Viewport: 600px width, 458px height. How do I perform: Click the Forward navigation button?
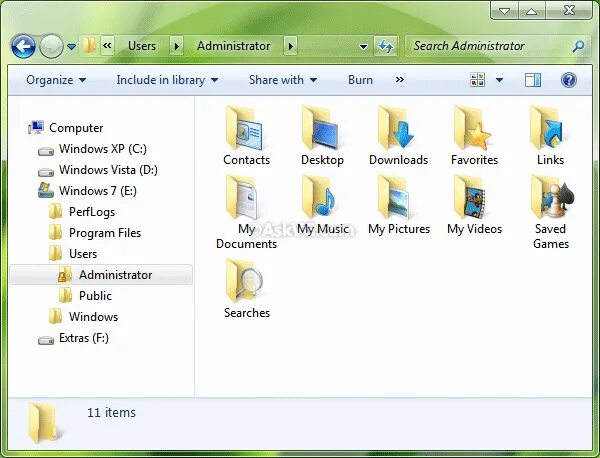click(x=52, y=46)
